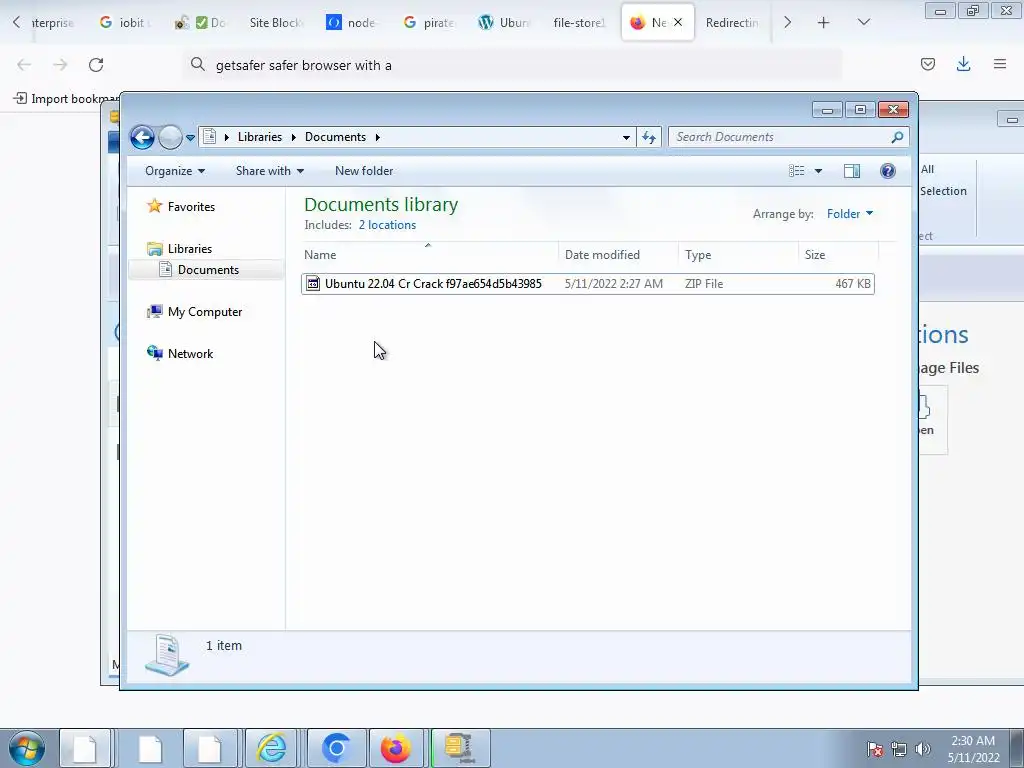Select Documents in the navigation pane
Viewport: 1024px width, 768px height.
206,270
